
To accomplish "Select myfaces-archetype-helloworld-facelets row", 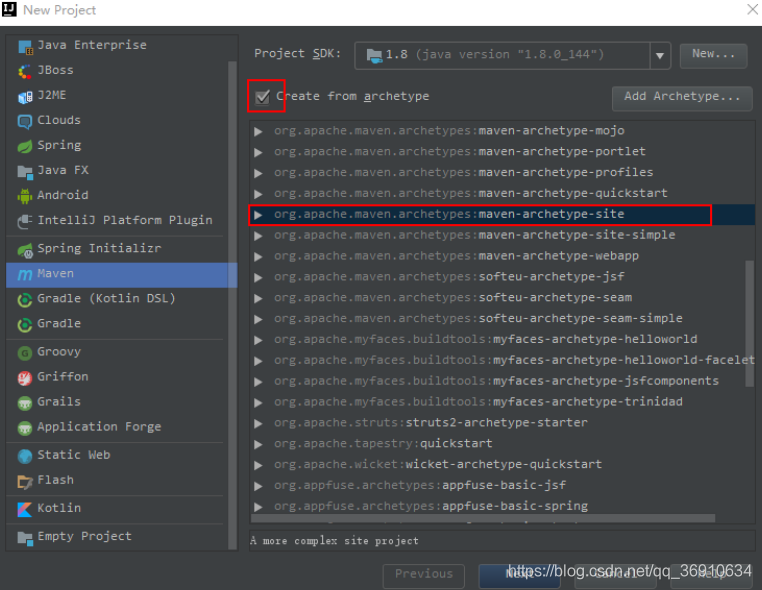I will pos(502,360).
